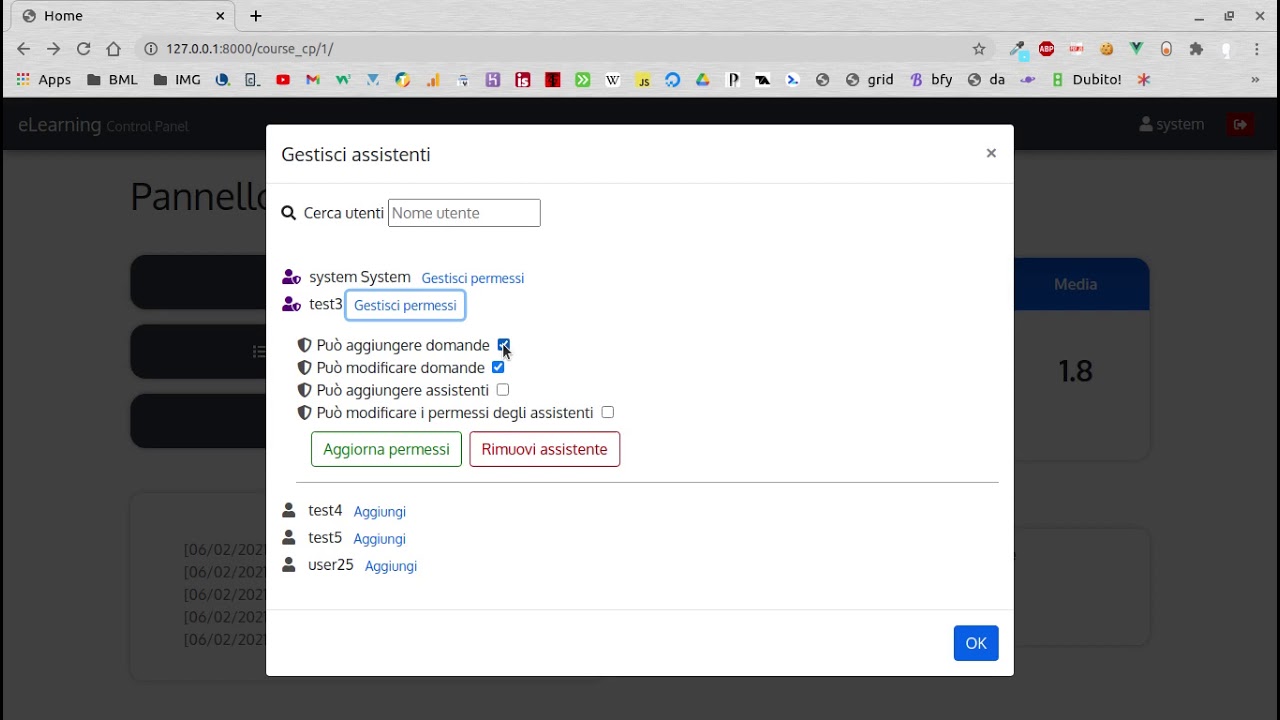
Task: Click the browser profile avatar icon
Action: (x=1226, y=49)
